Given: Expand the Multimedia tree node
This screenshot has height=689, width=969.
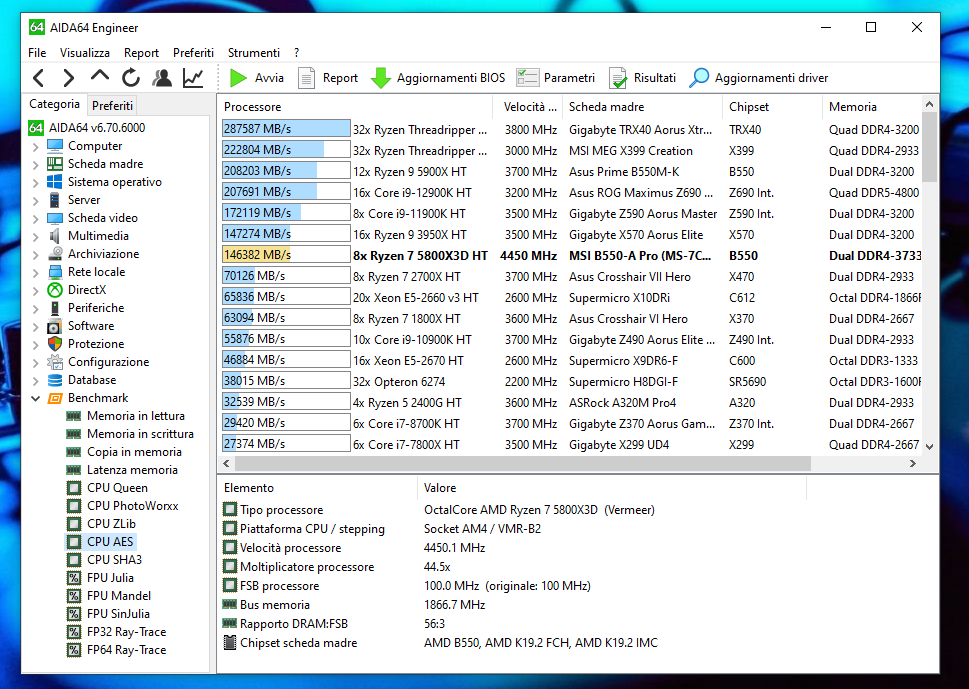Looking at the screenshot, I should click(35, 237).
